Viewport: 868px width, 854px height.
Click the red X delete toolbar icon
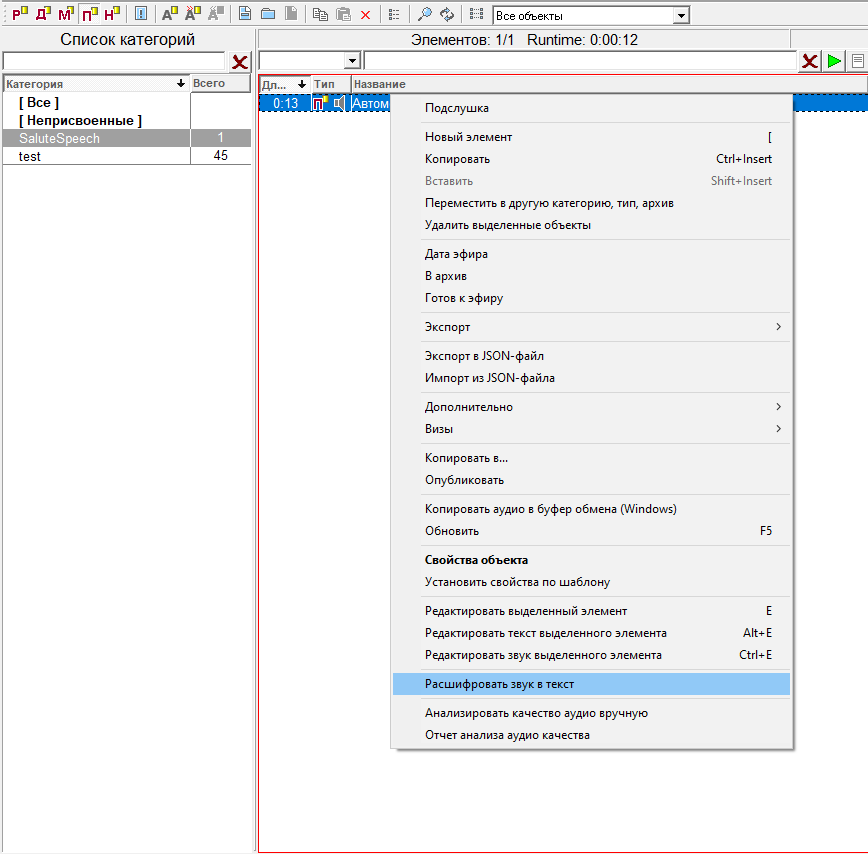point(365,15)
